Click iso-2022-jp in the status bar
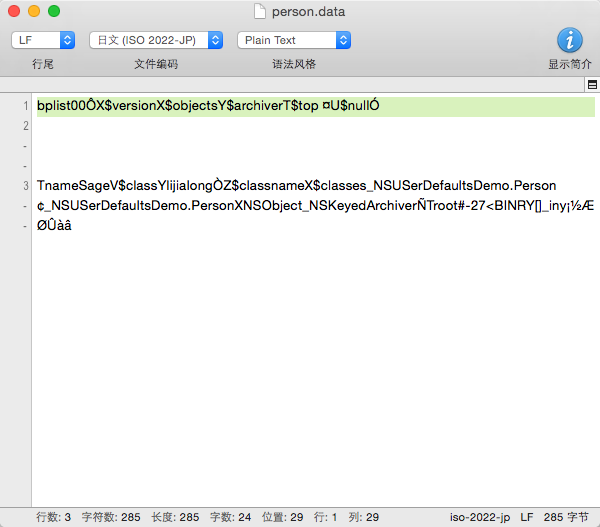 pos(480,517)
